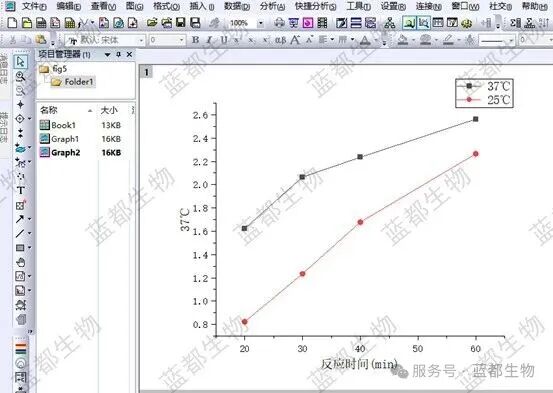The height and width of the screenshot is (393, 553).
Task: Click the layer 1 button on graph
Action: 146,72
